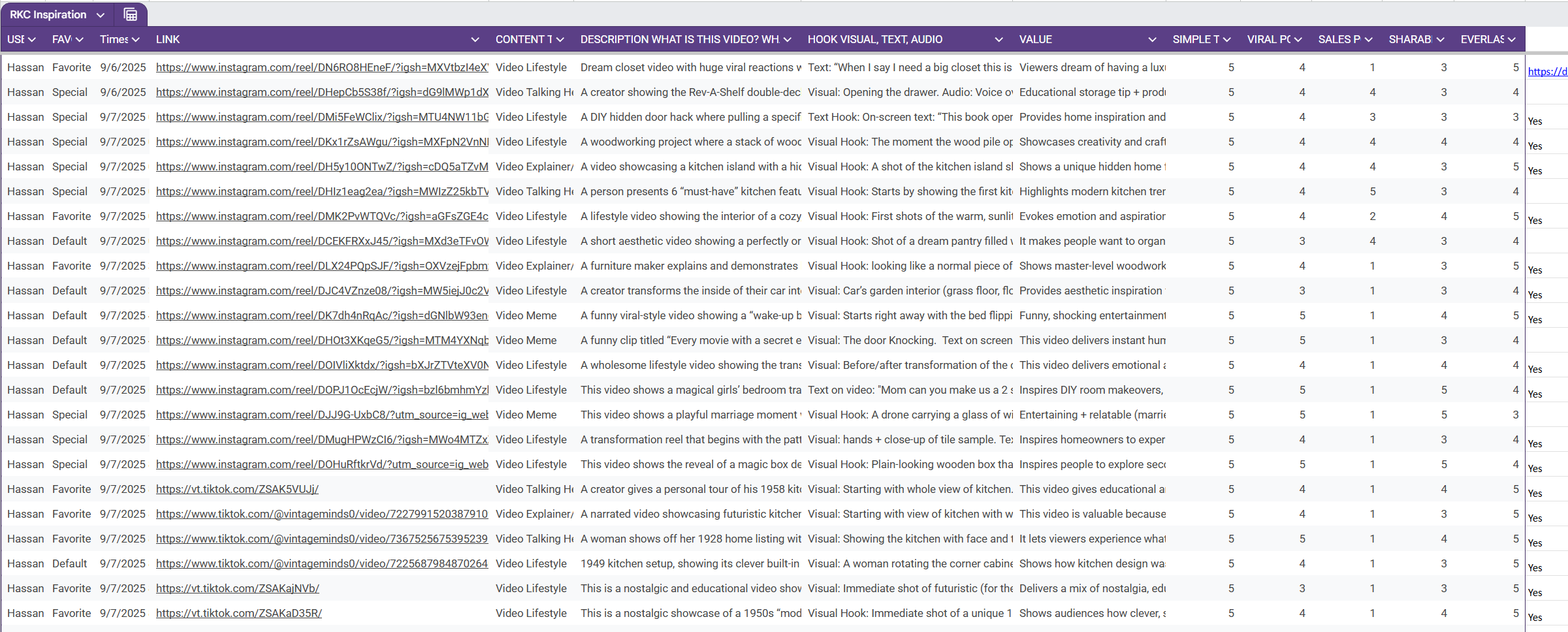Open the VALUE column filter dropdown

[1152, 40]
